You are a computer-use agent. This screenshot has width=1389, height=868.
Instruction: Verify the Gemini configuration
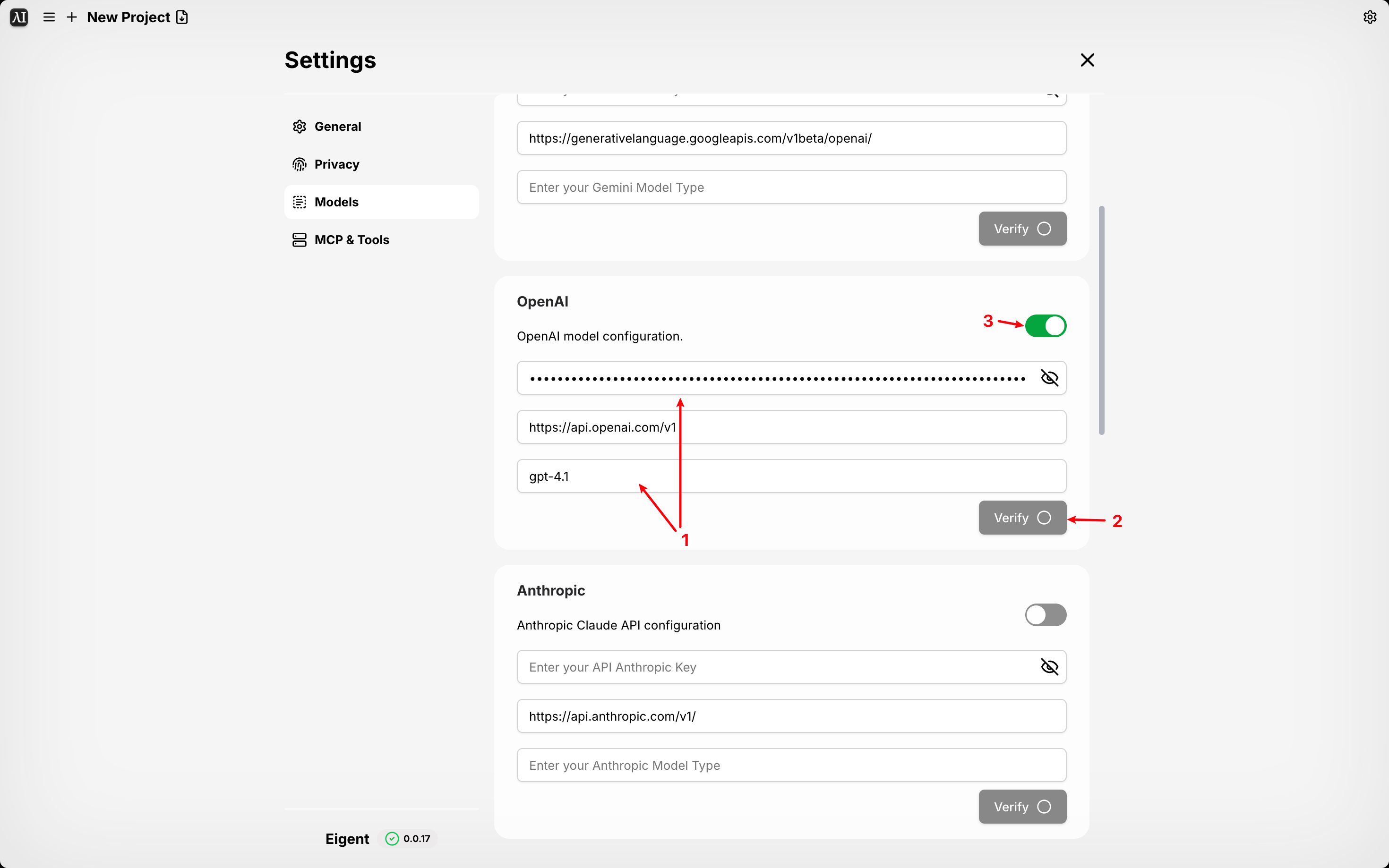pos(1022,229)
